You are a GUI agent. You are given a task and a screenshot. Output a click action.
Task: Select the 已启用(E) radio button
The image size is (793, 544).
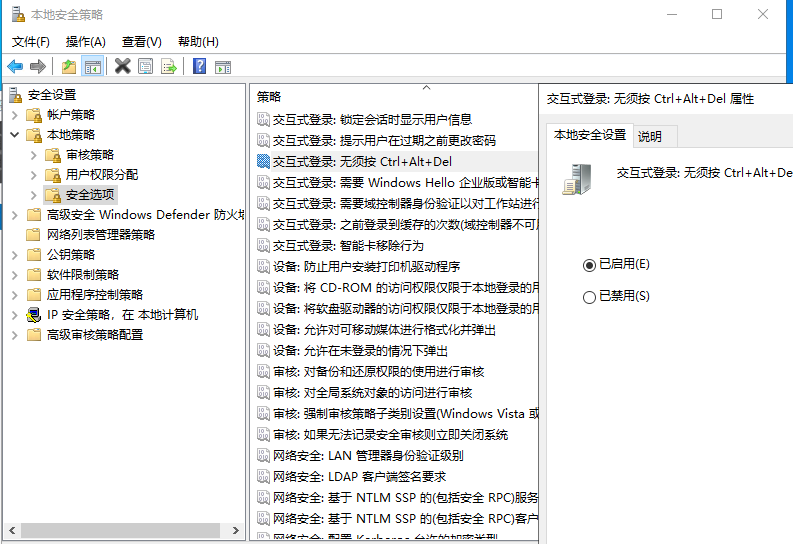pyautogui.click(x=589, y=264)
